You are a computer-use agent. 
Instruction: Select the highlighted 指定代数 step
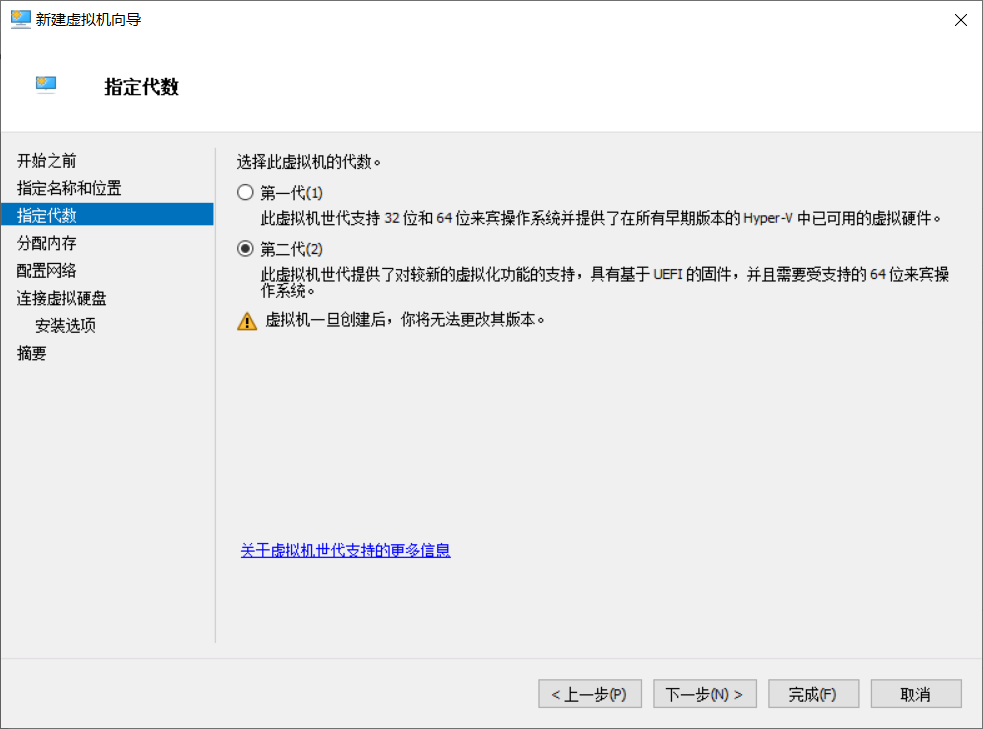coord(45,214)
